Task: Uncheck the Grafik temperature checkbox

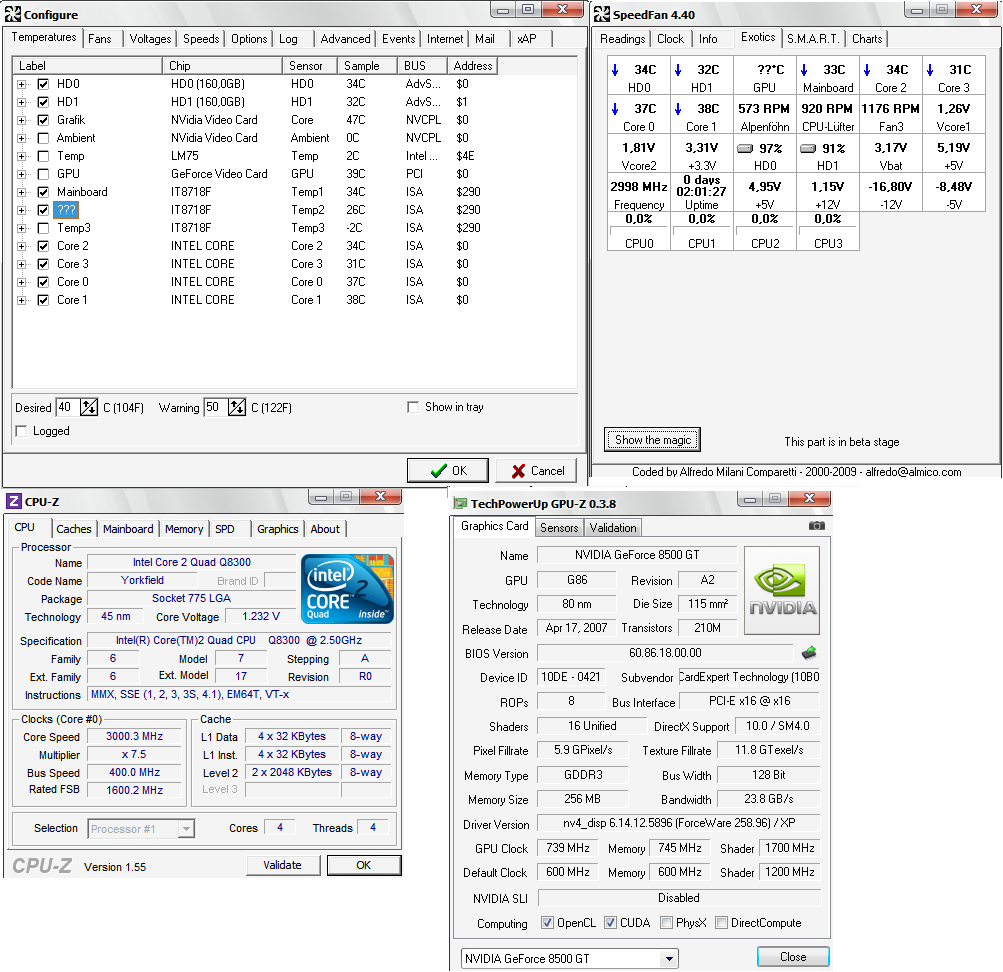Action: tap(43, 120)
